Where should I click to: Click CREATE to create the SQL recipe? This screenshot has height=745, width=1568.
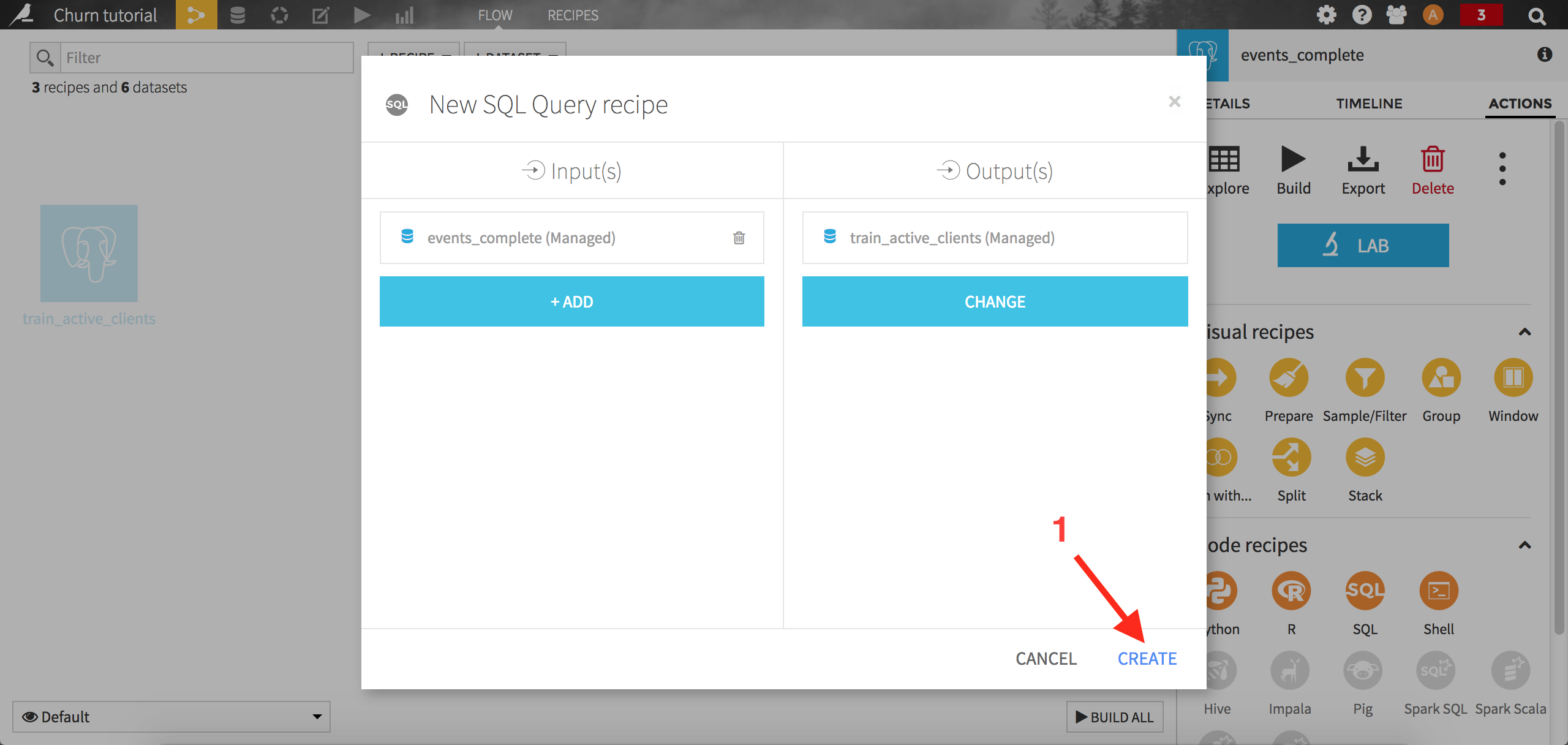tap(1147, 658)
